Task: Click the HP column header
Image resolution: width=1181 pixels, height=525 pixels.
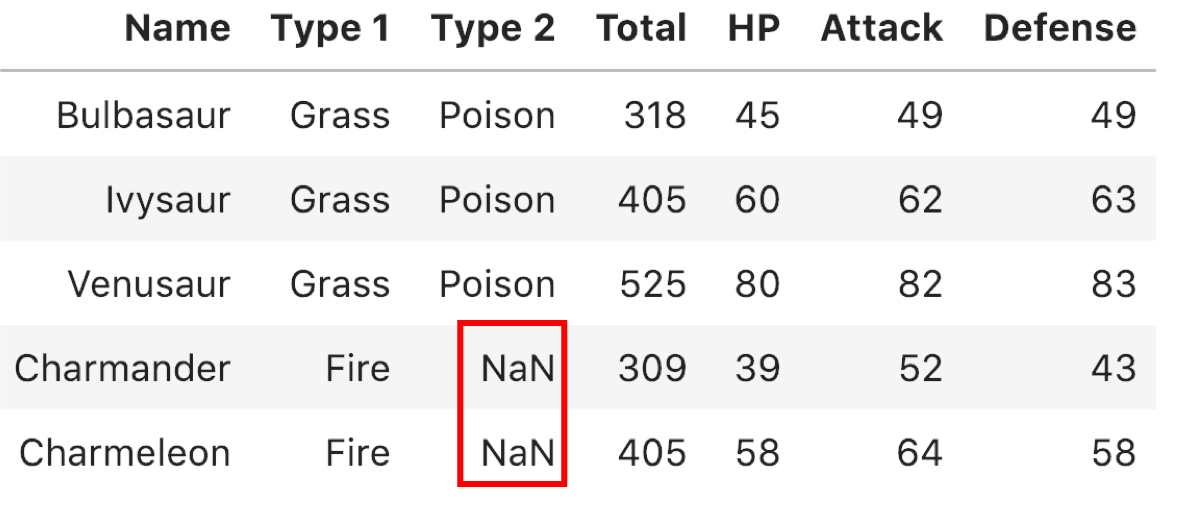Action: point(753,28)
